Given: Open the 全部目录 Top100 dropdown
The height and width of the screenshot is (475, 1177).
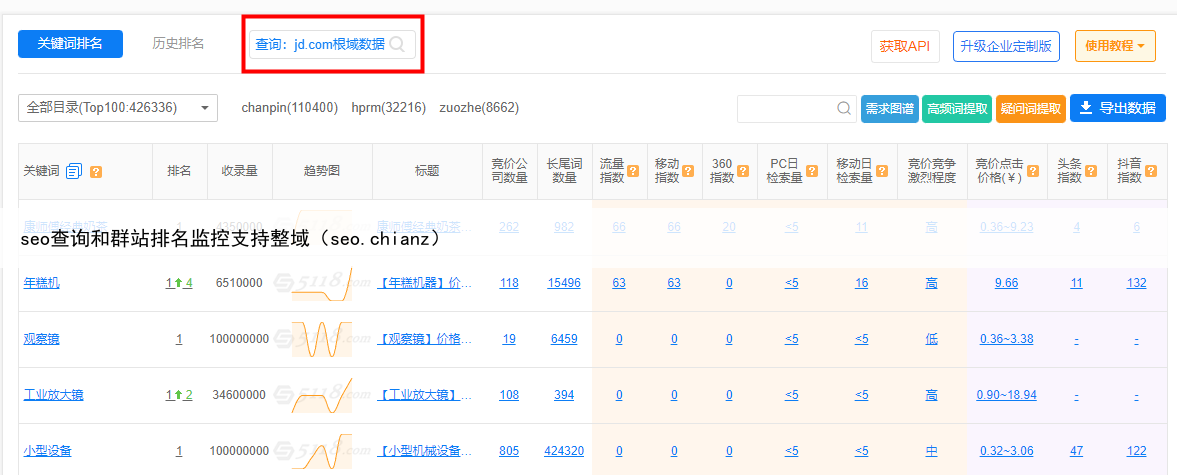Looking at the screenshot, I should click(118, 108).
